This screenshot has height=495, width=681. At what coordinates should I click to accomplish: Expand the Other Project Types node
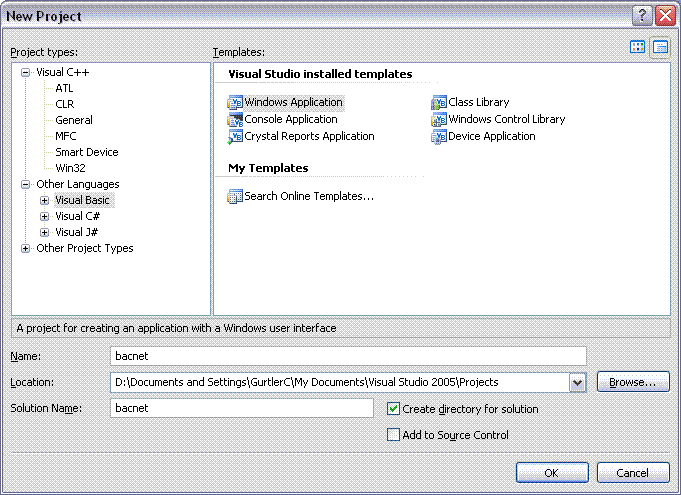coord(26,248)
